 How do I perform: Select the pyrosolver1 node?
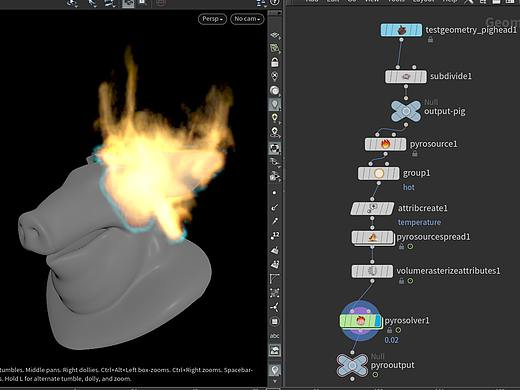click(360, 321)
